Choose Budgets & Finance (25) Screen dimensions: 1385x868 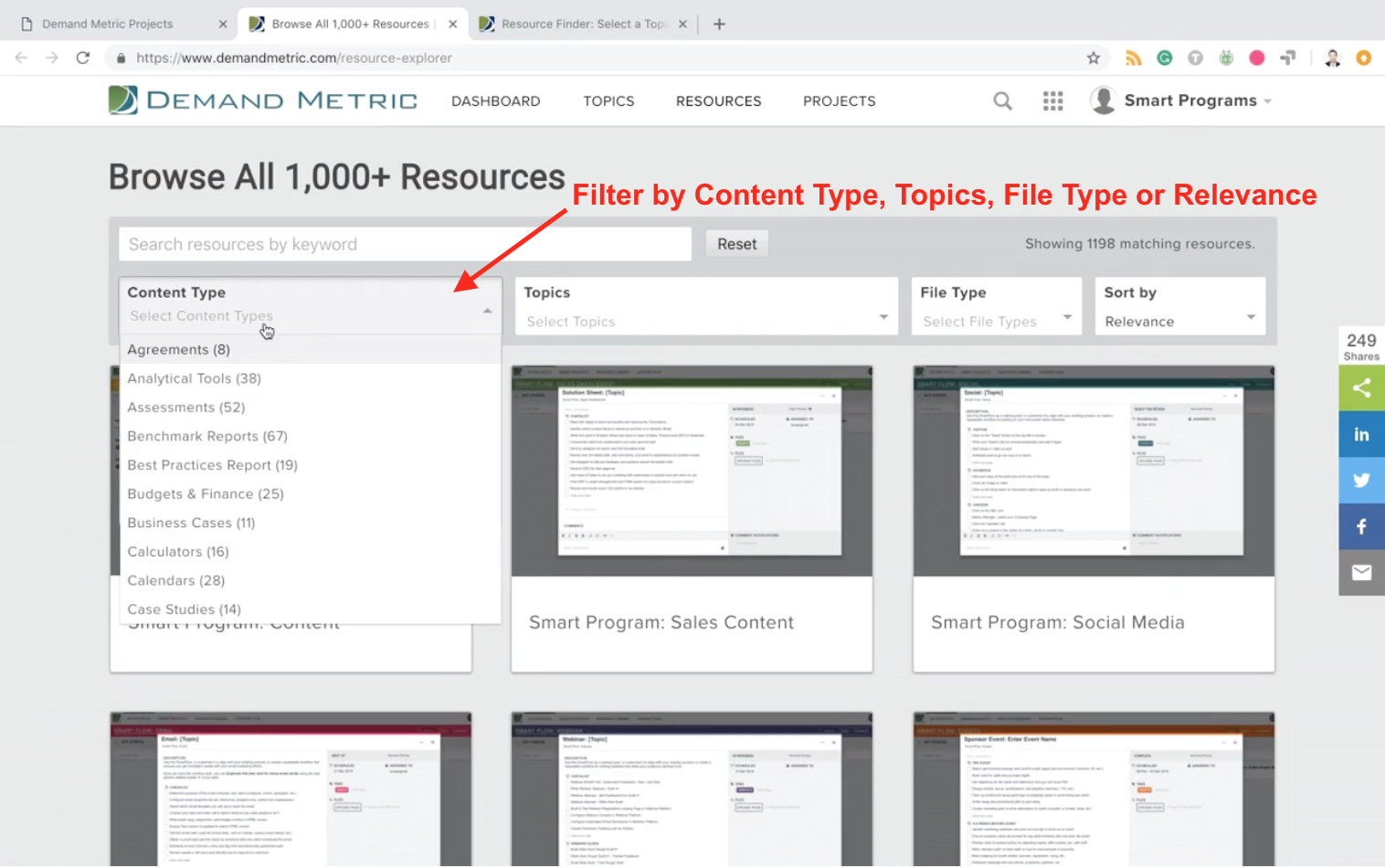pyautogui.click(x=311, y=493)
